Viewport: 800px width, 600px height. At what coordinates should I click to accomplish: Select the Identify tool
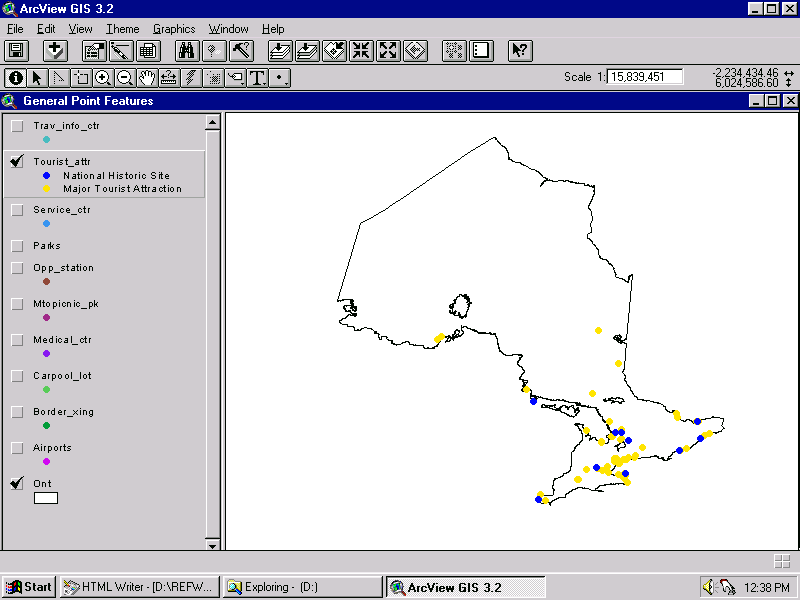[x=15, y=78]
